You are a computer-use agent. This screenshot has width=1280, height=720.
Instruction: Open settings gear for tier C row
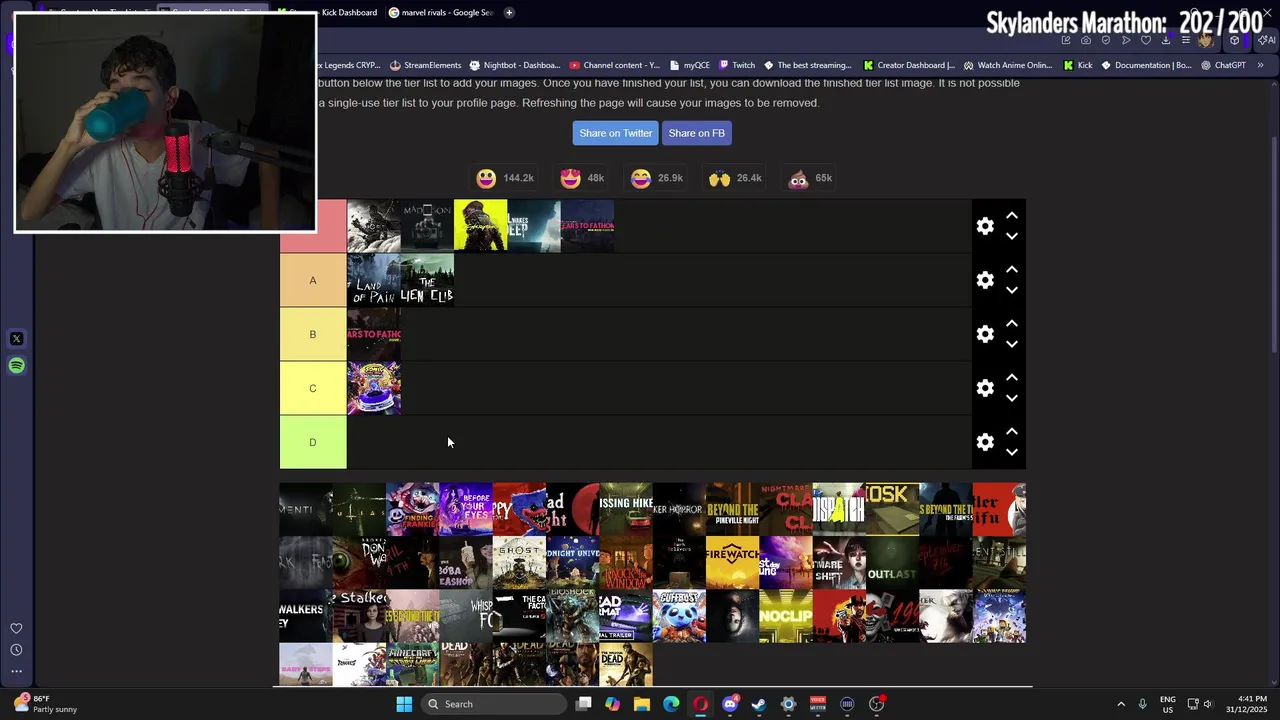pos(985,388)
